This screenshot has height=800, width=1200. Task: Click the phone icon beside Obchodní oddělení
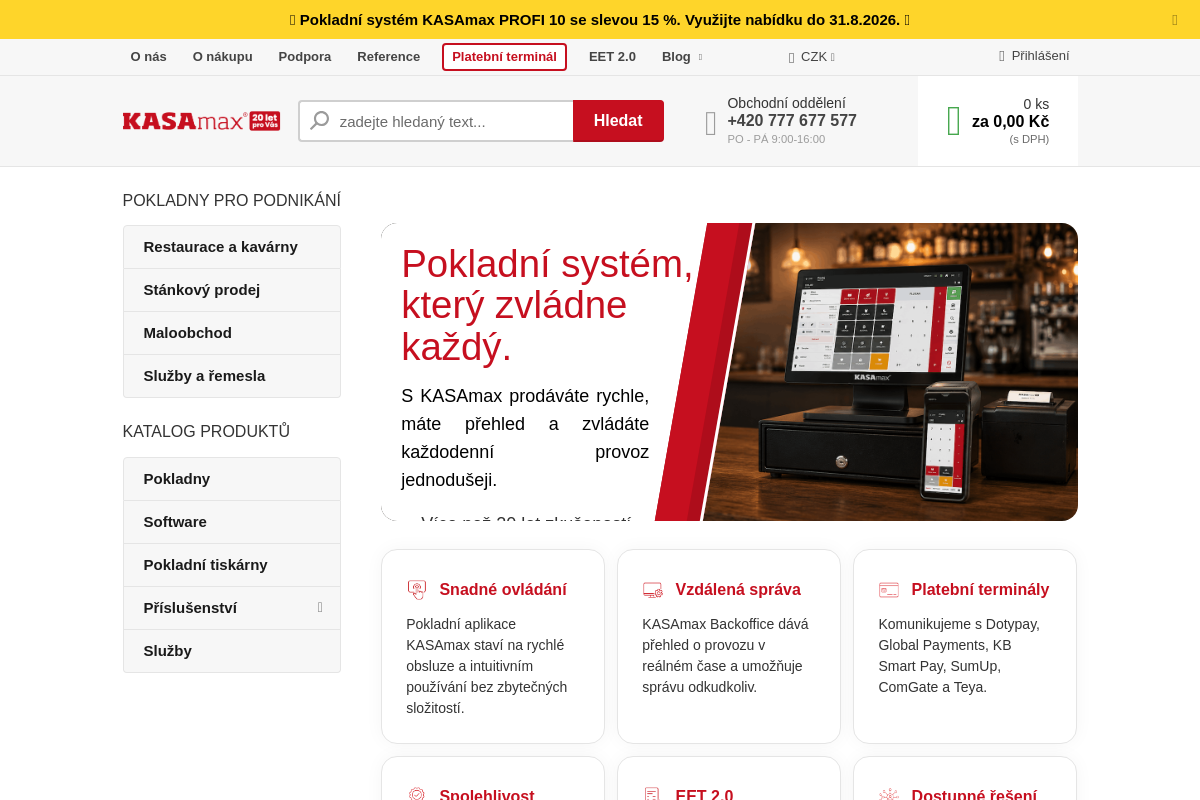711,123
